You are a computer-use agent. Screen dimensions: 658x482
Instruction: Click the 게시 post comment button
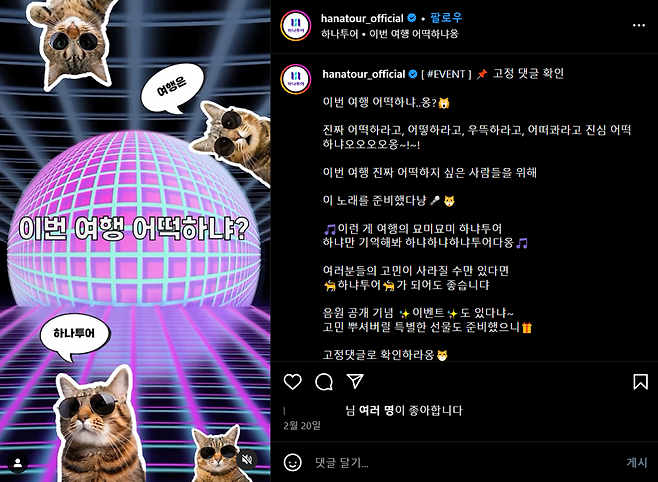click(637, 462)
